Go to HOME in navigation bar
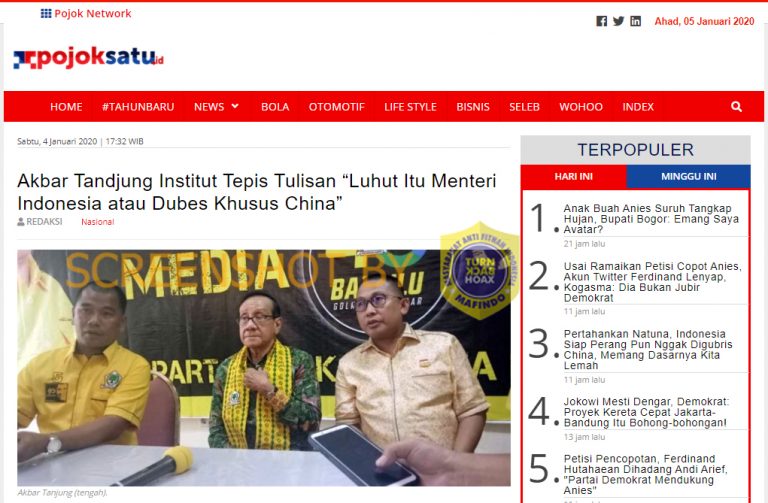The width and height of the screenshot is (768, 503). point(66,107)
